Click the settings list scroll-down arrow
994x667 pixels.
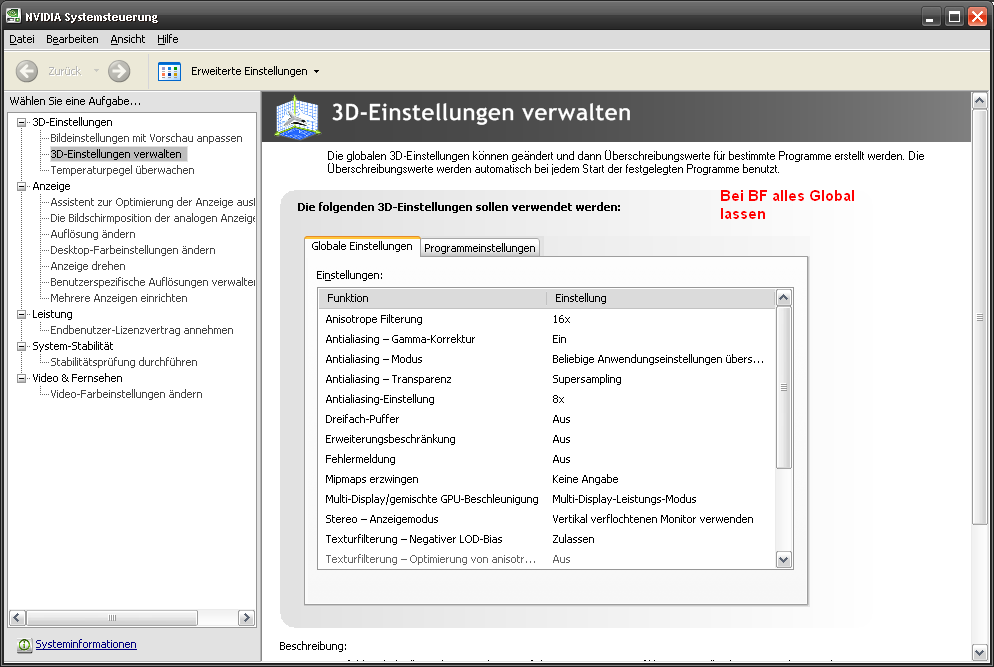(x=784, y=559)
